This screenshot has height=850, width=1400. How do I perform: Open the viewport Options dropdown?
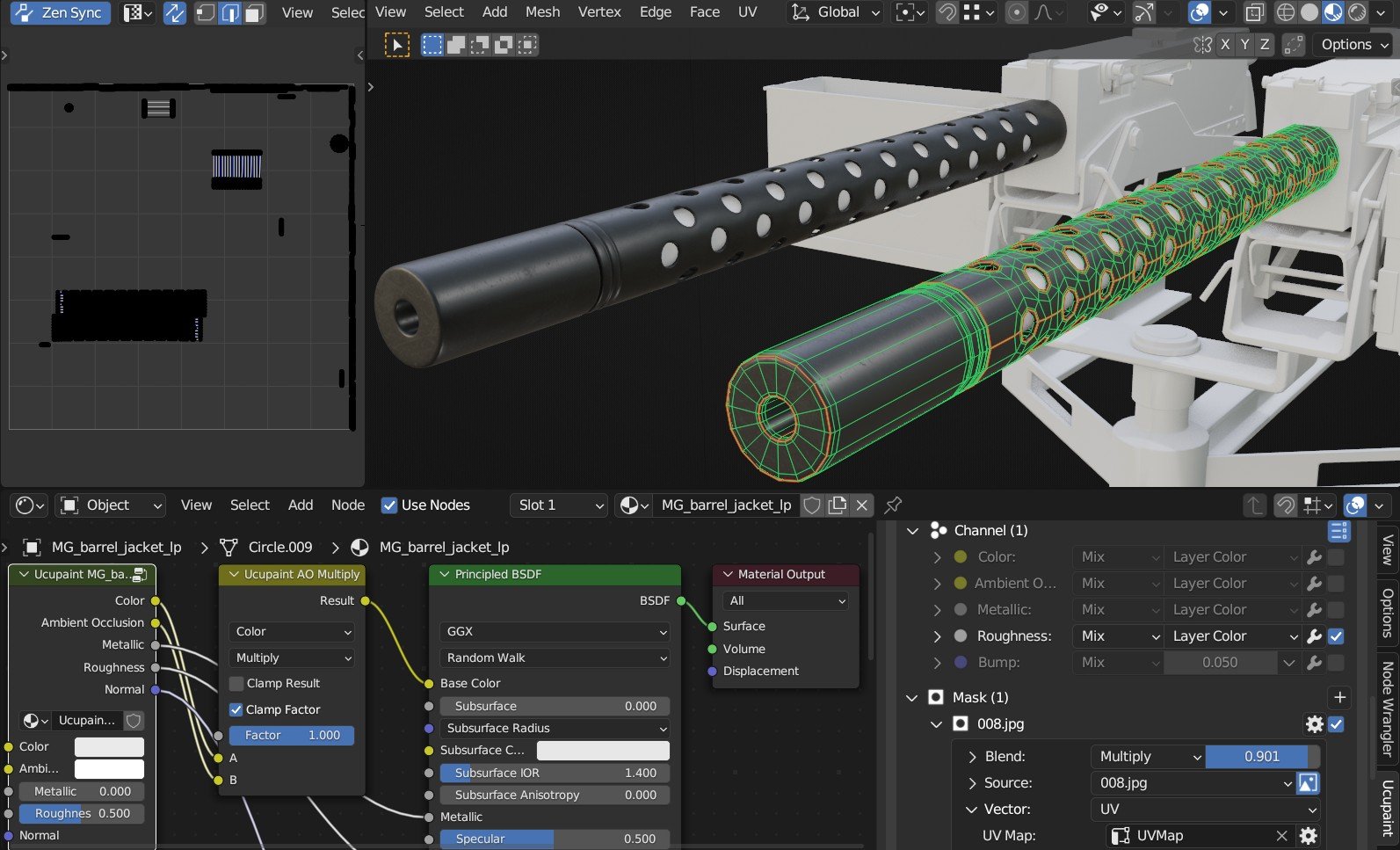click(1353, 45)
